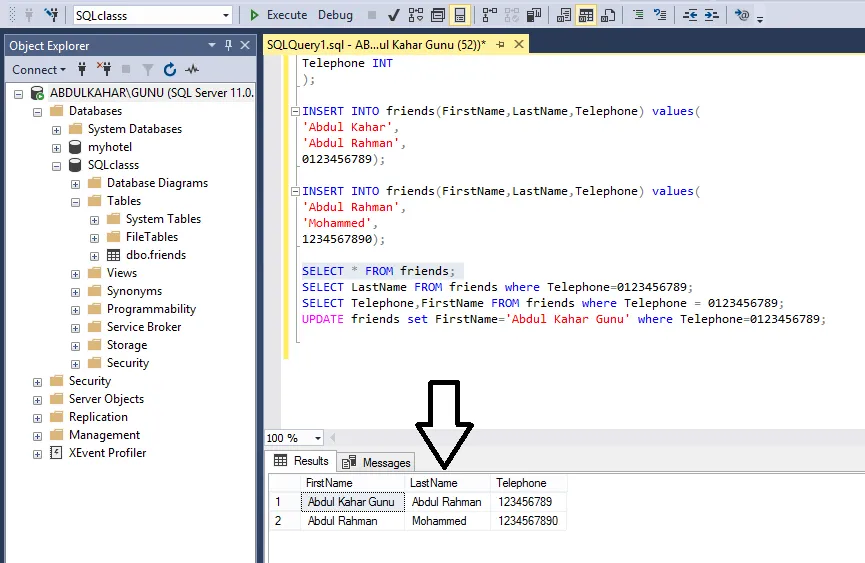The image size is (865, 563).
Task: Pin the SQLQuery1.sql tab
Action: pos(500,45)
